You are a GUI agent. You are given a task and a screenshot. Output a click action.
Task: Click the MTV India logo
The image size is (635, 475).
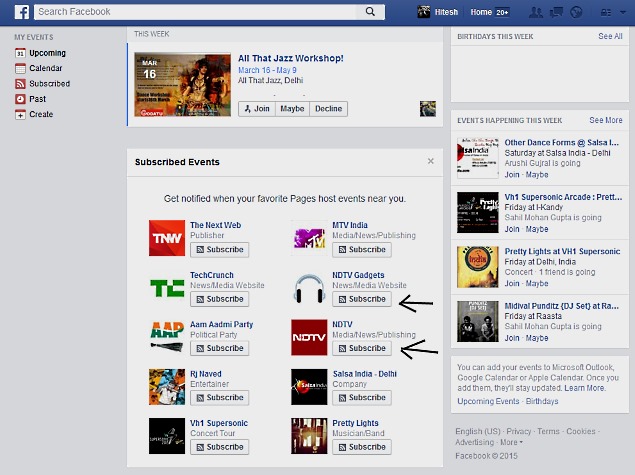(309, 238)
